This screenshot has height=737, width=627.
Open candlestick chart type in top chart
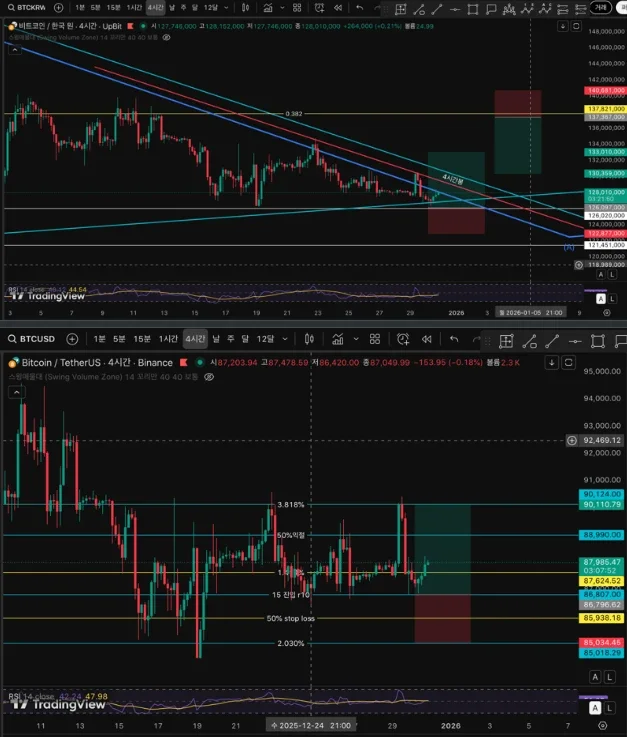click(x=245, y=8)
